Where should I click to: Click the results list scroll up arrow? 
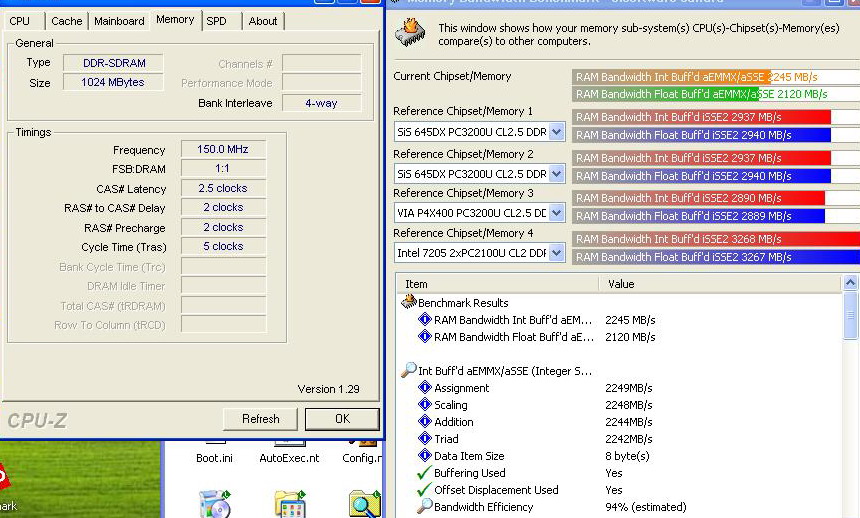850,283
